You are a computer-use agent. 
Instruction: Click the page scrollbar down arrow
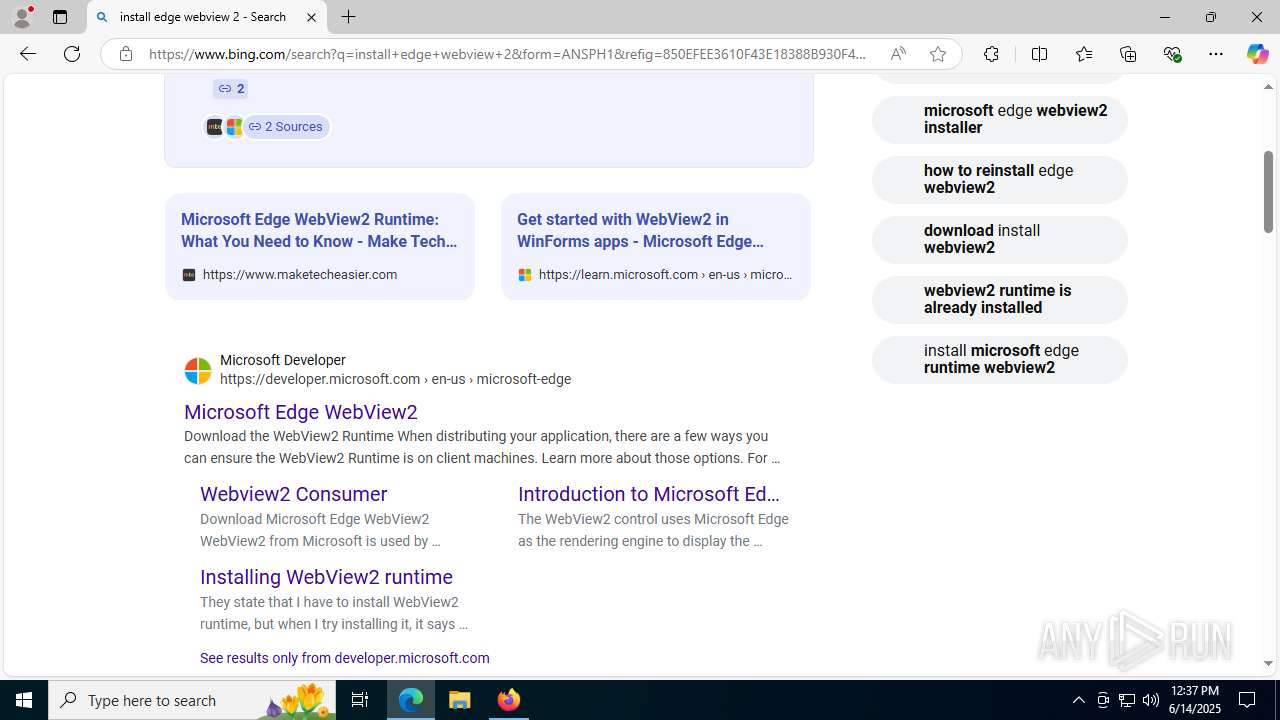1268,663
